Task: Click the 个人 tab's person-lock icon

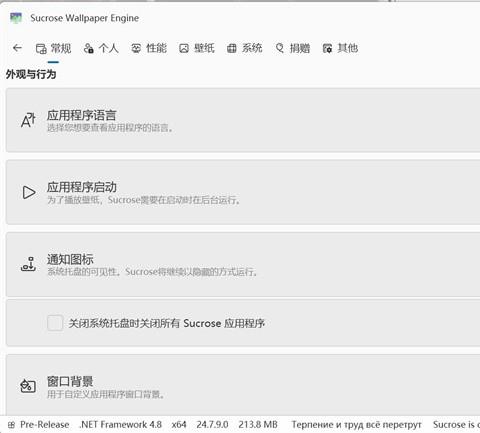Action: [x=88, y=49]
